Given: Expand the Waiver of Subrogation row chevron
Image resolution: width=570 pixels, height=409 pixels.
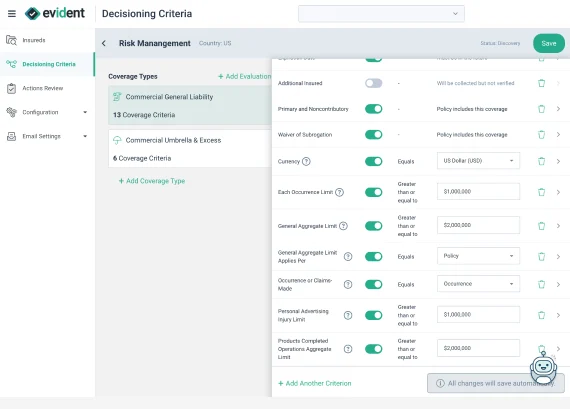Looking at the screenshot, I should pyautogui.click(x=558, y=135).
